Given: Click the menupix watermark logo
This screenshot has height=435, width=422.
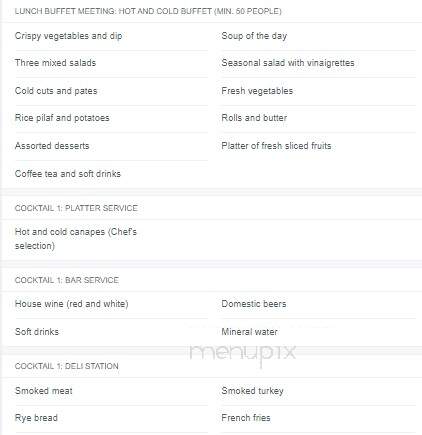Looking at the screenshot, I should pyautogui.click(x=243, y=354).
